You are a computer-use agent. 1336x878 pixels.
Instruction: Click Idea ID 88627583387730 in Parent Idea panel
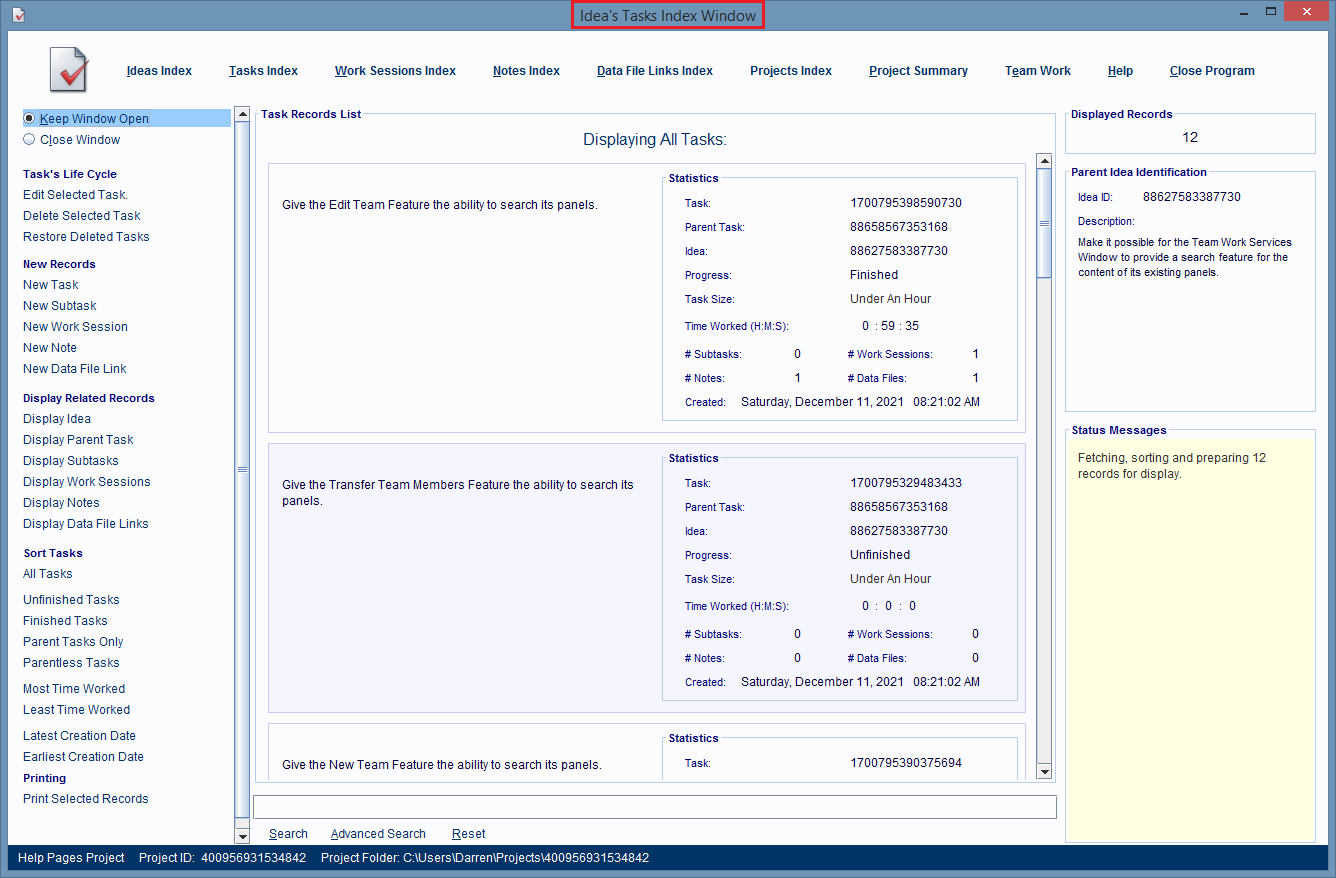point(1192,197)
